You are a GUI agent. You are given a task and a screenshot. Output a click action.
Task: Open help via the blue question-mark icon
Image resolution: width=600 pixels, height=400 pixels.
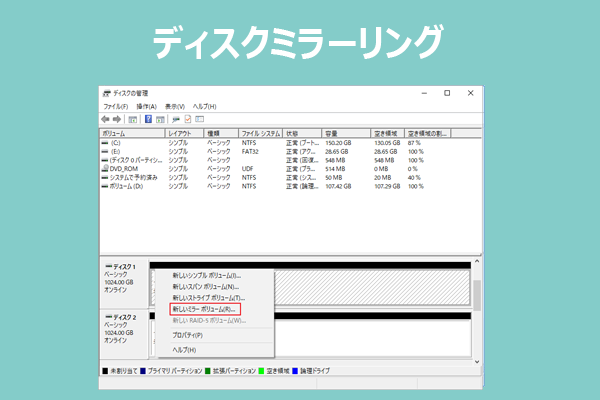click(x=148, y=119)
